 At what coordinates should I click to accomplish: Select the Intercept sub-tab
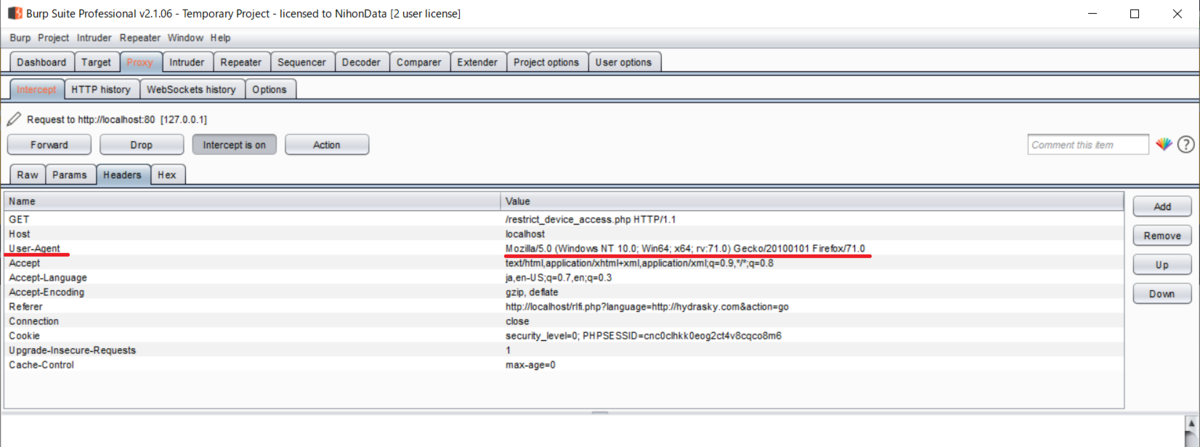point(37,89)
